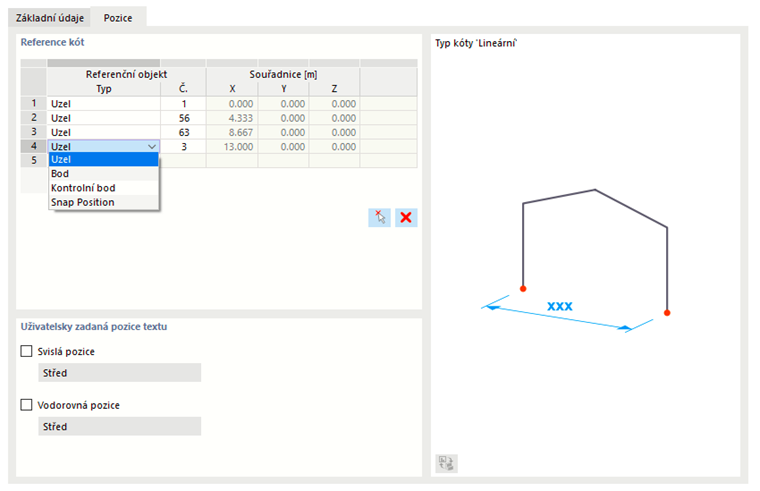Select the Pozice tab
The image size is (760, 491).
point(118,17)
